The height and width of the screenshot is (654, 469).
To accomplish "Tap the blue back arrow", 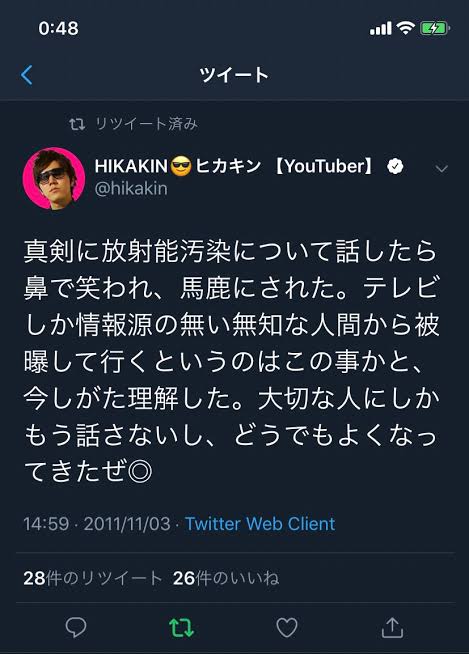I will click(27, 75).
